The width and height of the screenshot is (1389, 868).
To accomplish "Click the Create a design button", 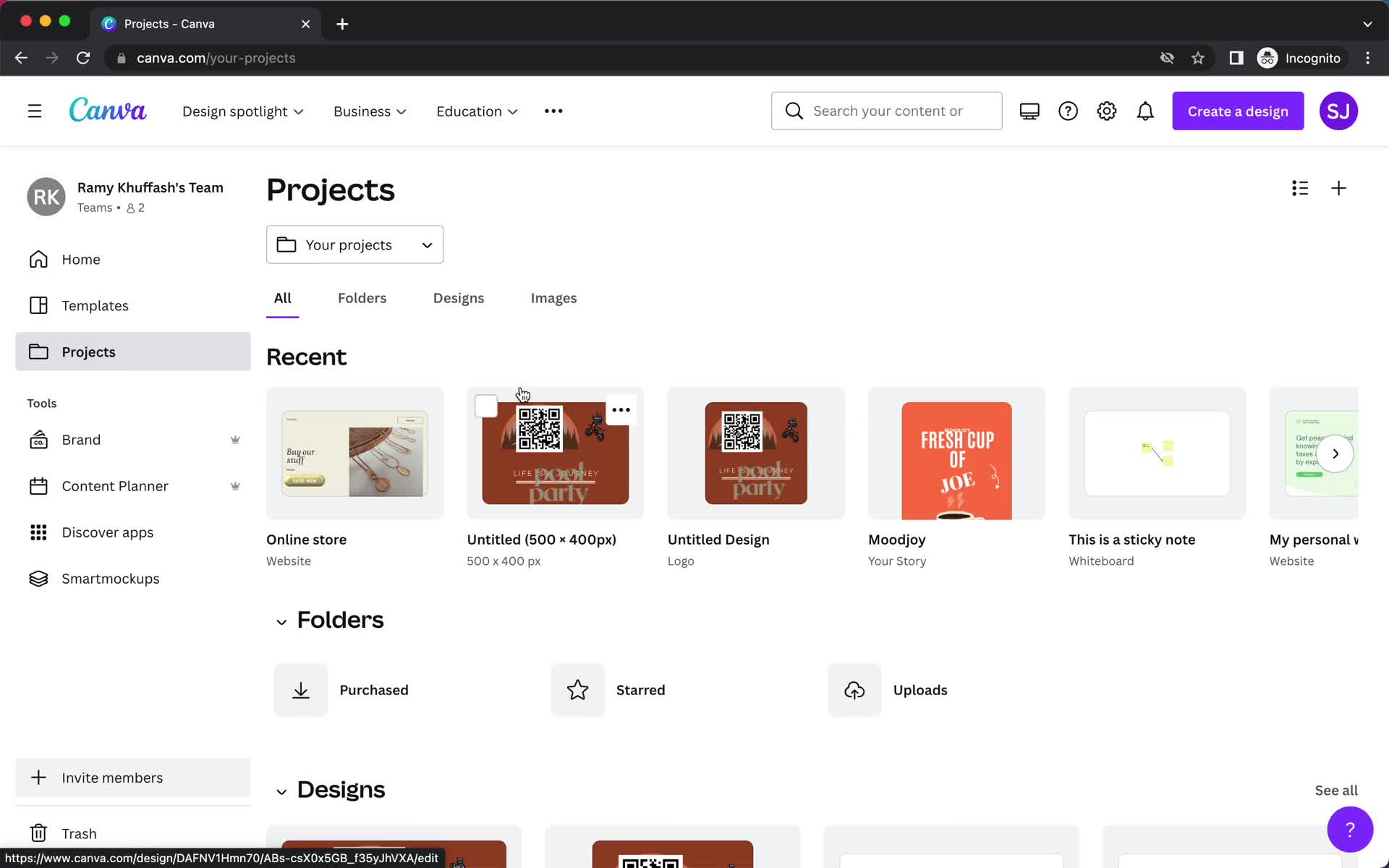I will pyautogui.click(x=1238, y=111).
